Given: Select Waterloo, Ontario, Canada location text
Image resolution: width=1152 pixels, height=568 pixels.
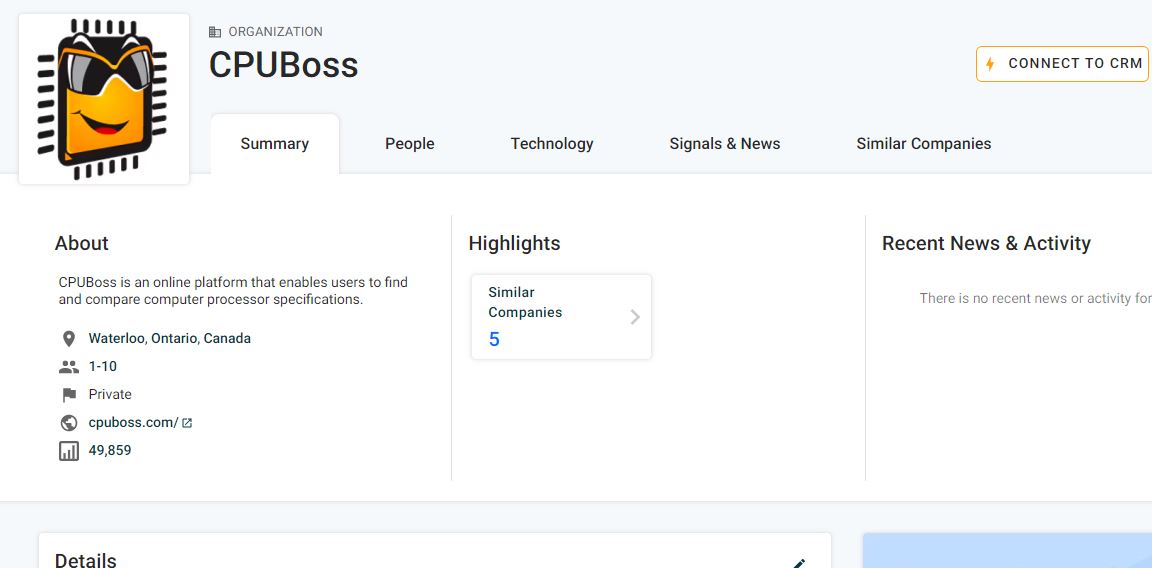Looking at the screenshot, I should click(170, 339).
